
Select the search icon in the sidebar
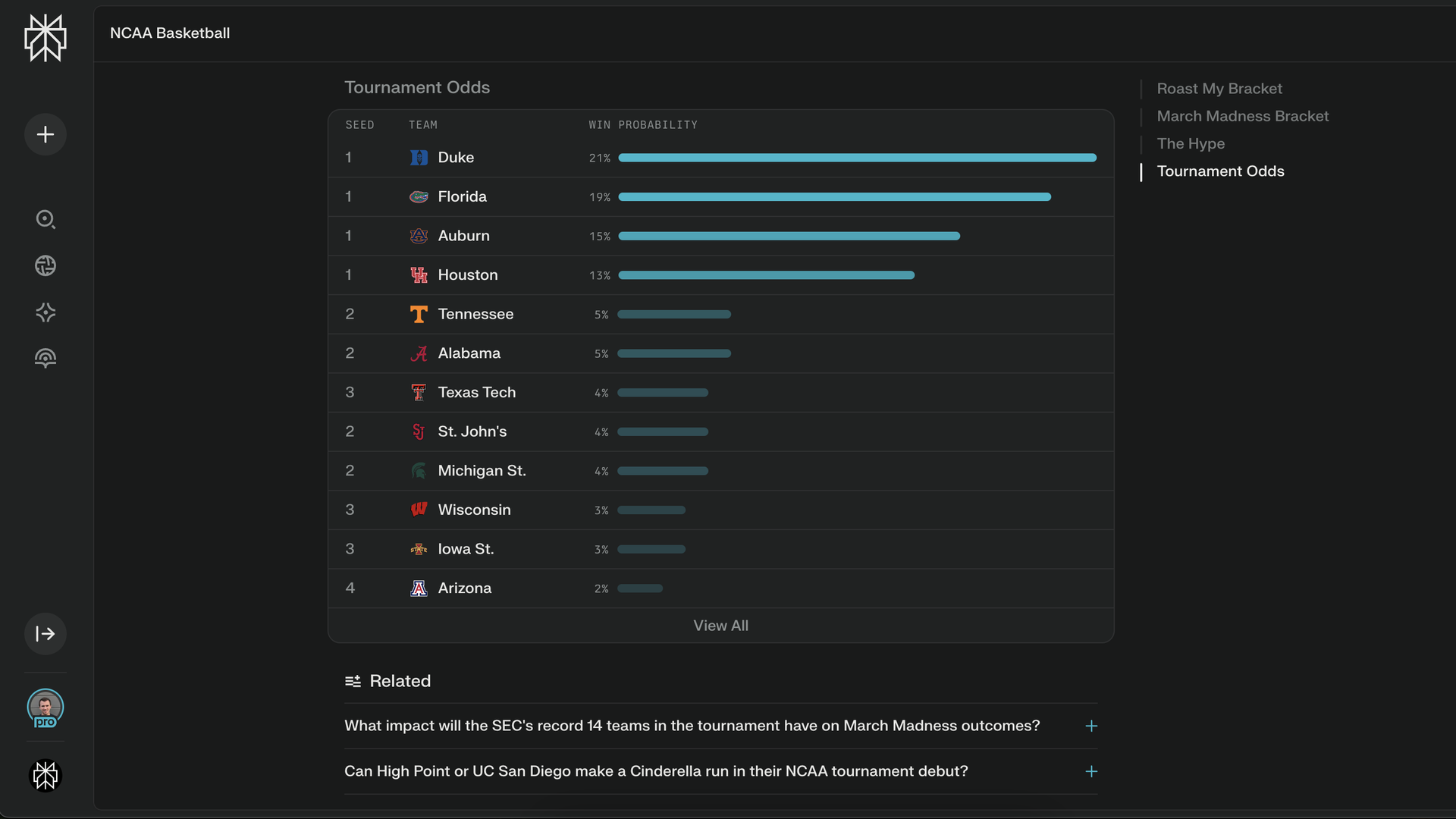coord(45,220)
